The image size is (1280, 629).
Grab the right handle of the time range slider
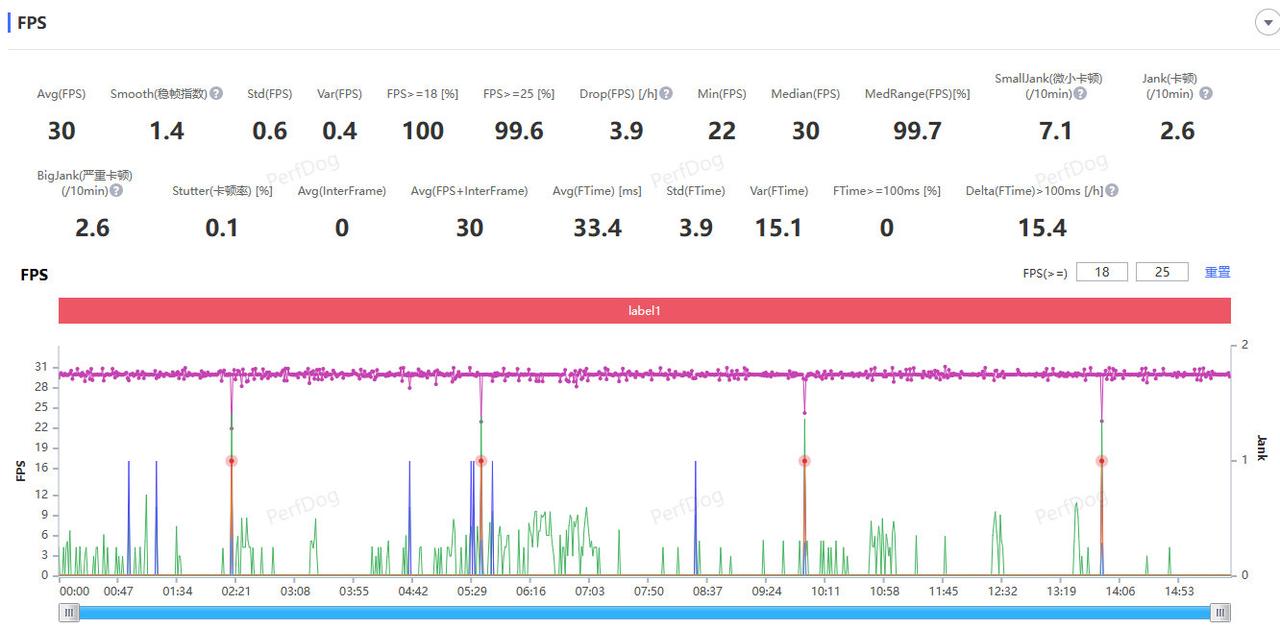[1220, 612]
